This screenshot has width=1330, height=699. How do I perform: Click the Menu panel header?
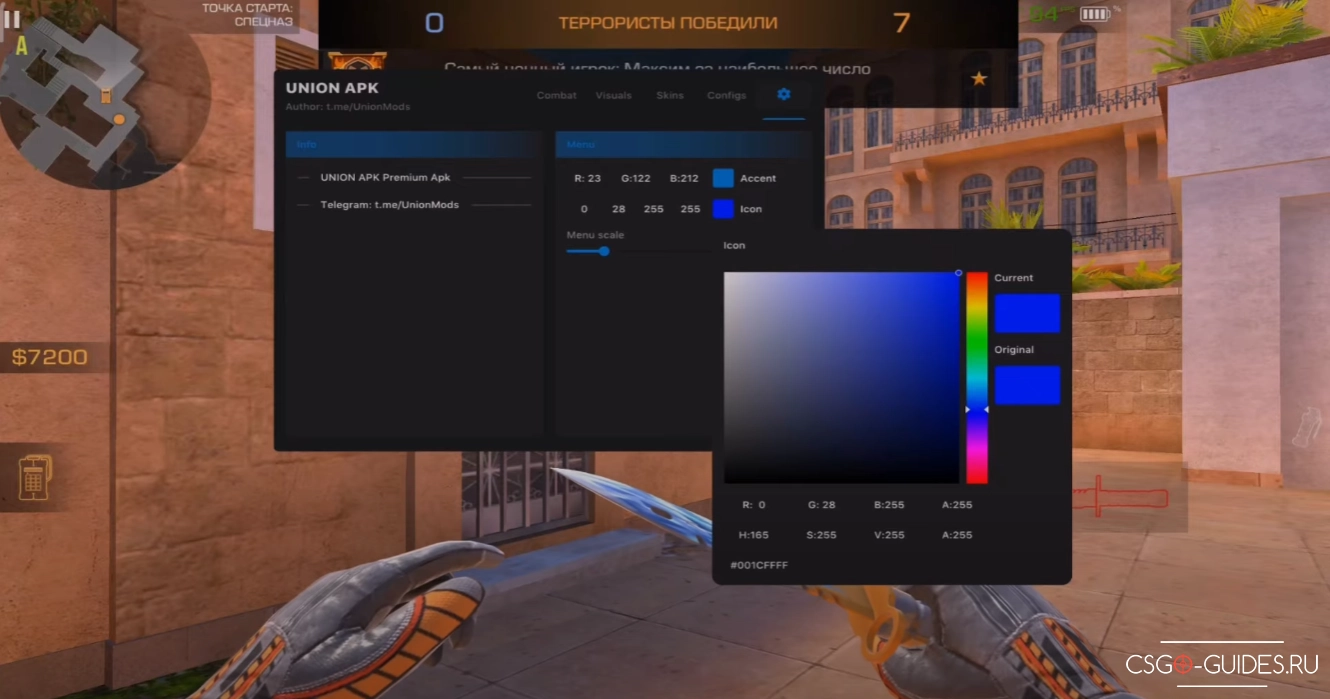683,145
